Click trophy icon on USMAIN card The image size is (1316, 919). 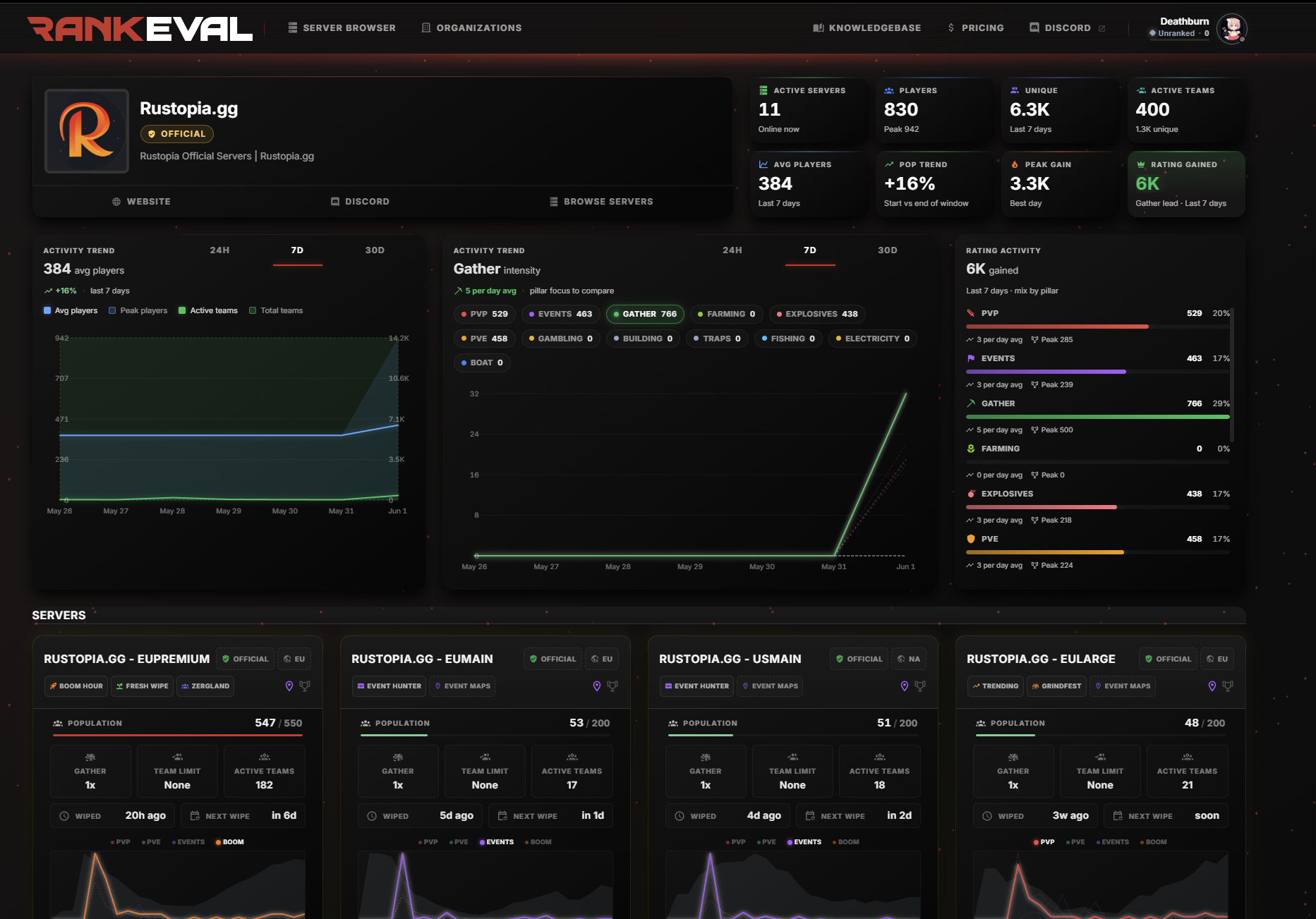pyautogui.click(x=920, y=686)
